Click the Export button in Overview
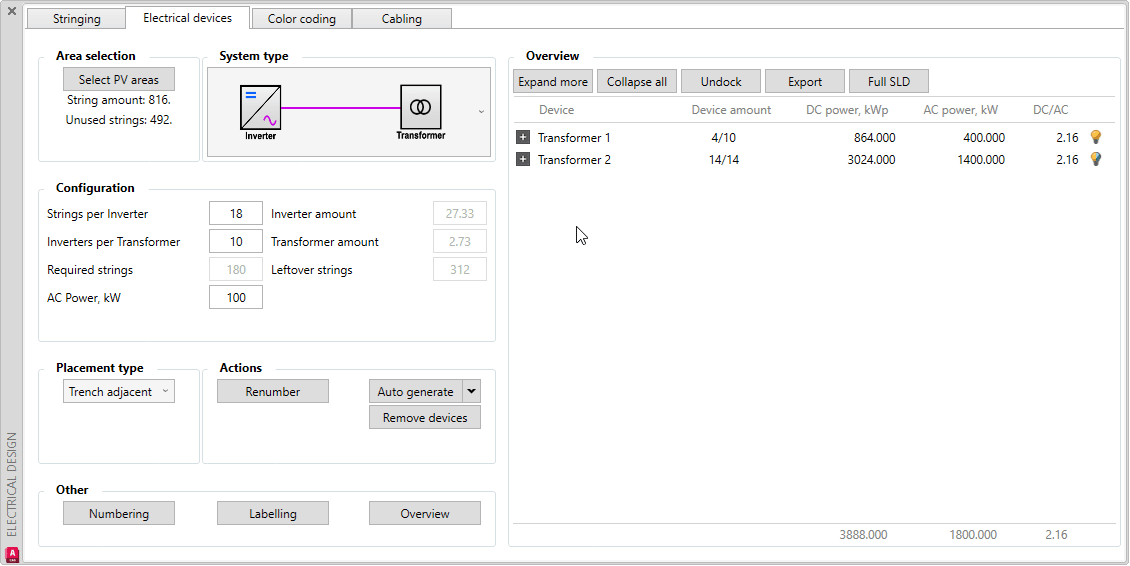Viewport: 1130px width, 566px height. [804, 82]
